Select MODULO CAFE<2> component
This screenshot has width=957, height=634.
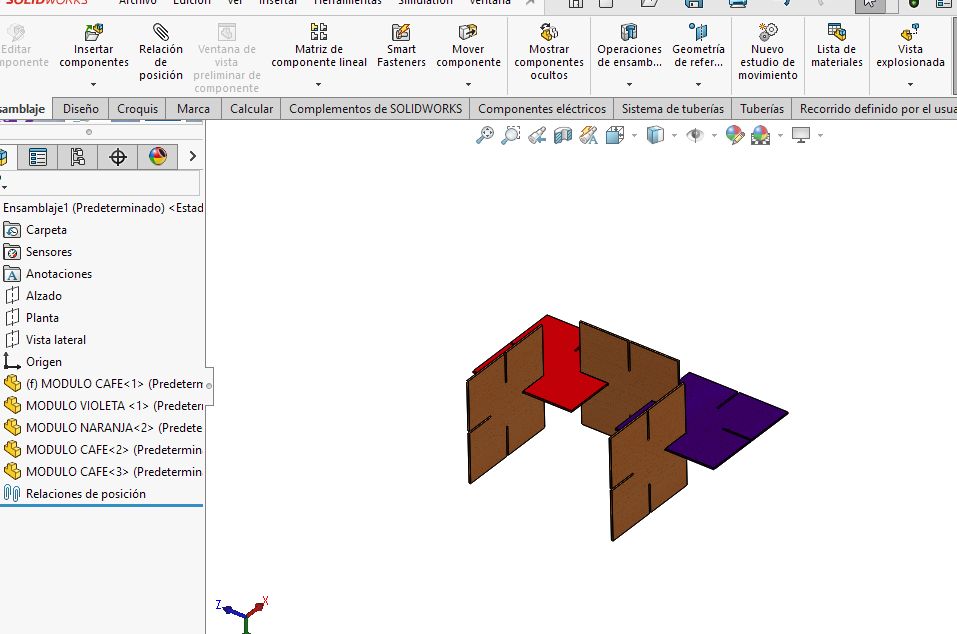point(103,450)
